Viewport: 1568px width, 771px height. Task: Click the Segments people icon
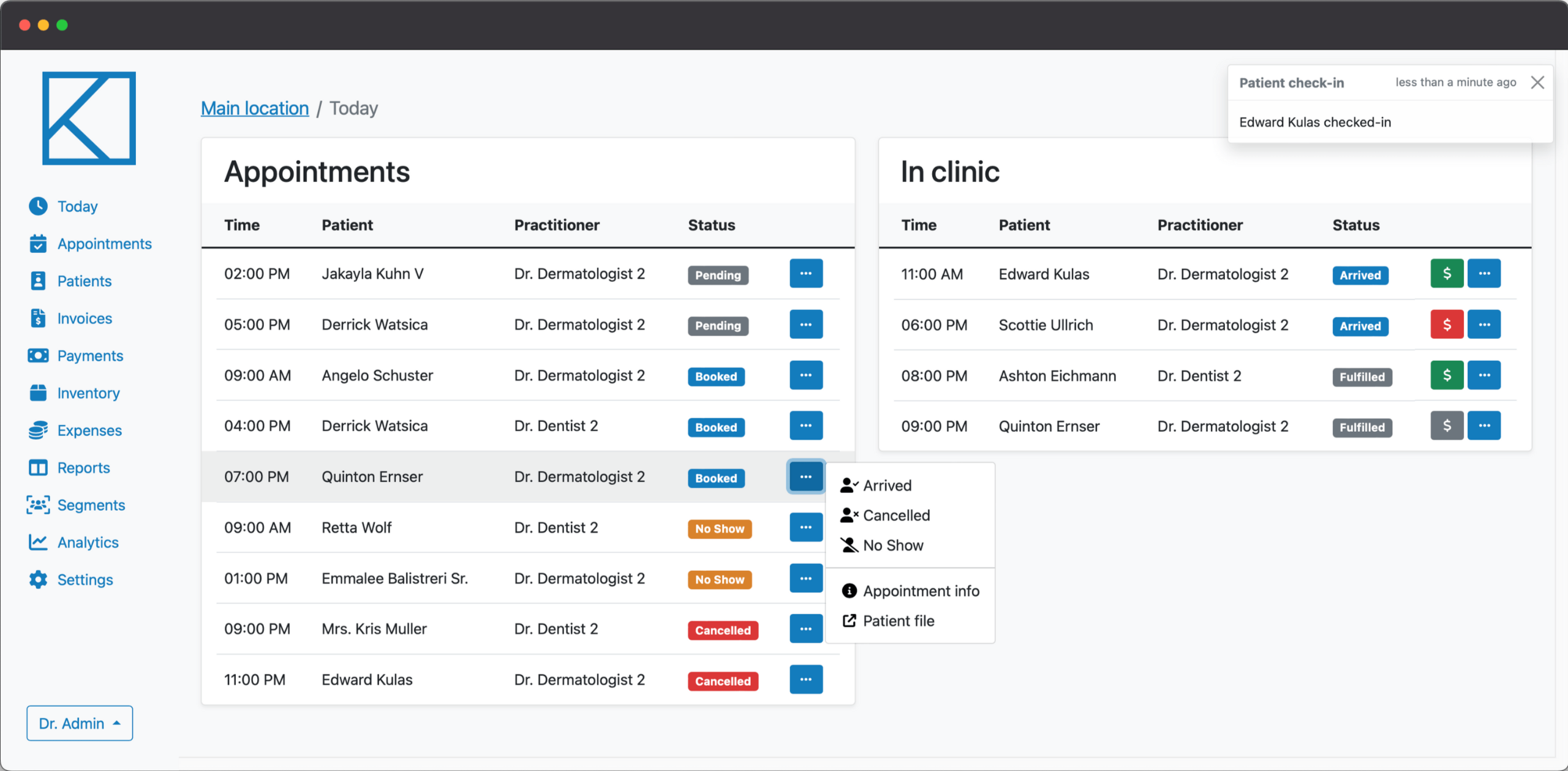(x=38, y=505)
